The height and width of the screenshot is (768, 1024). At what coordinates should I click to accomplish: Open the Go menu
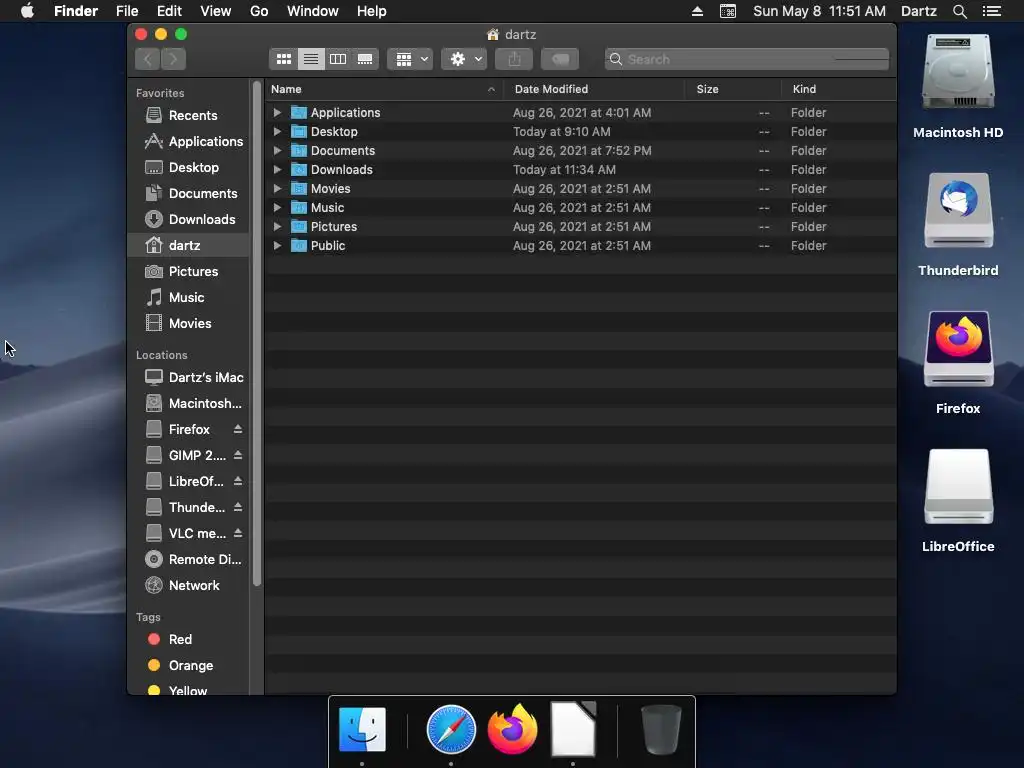pos(259,11)
